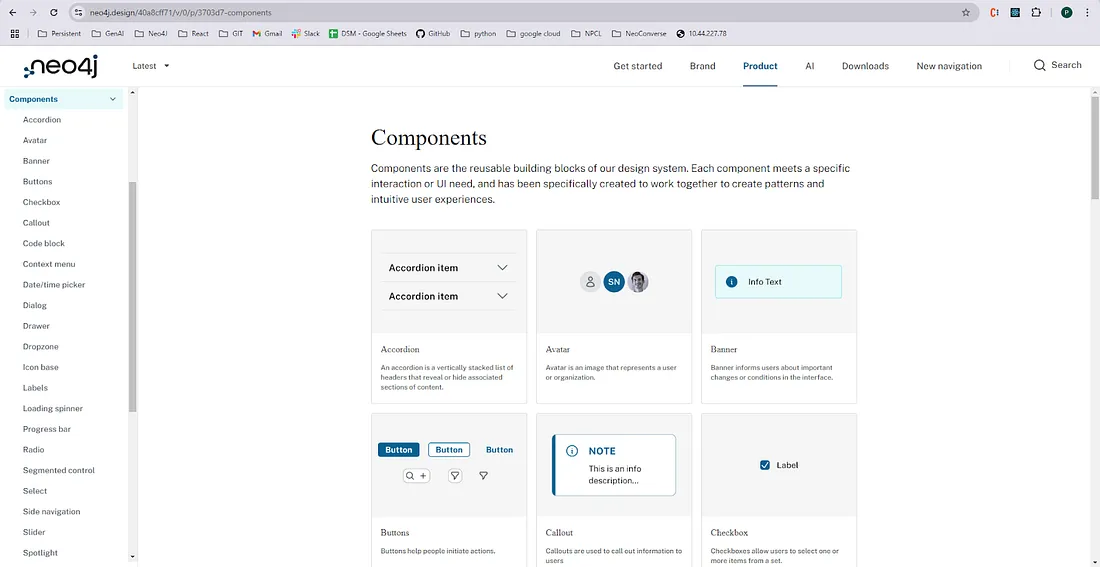The width and height of the screenshot is (1100, 567).
Task: Open the Downloads navigation tab
Action: [x=865, y=66]
